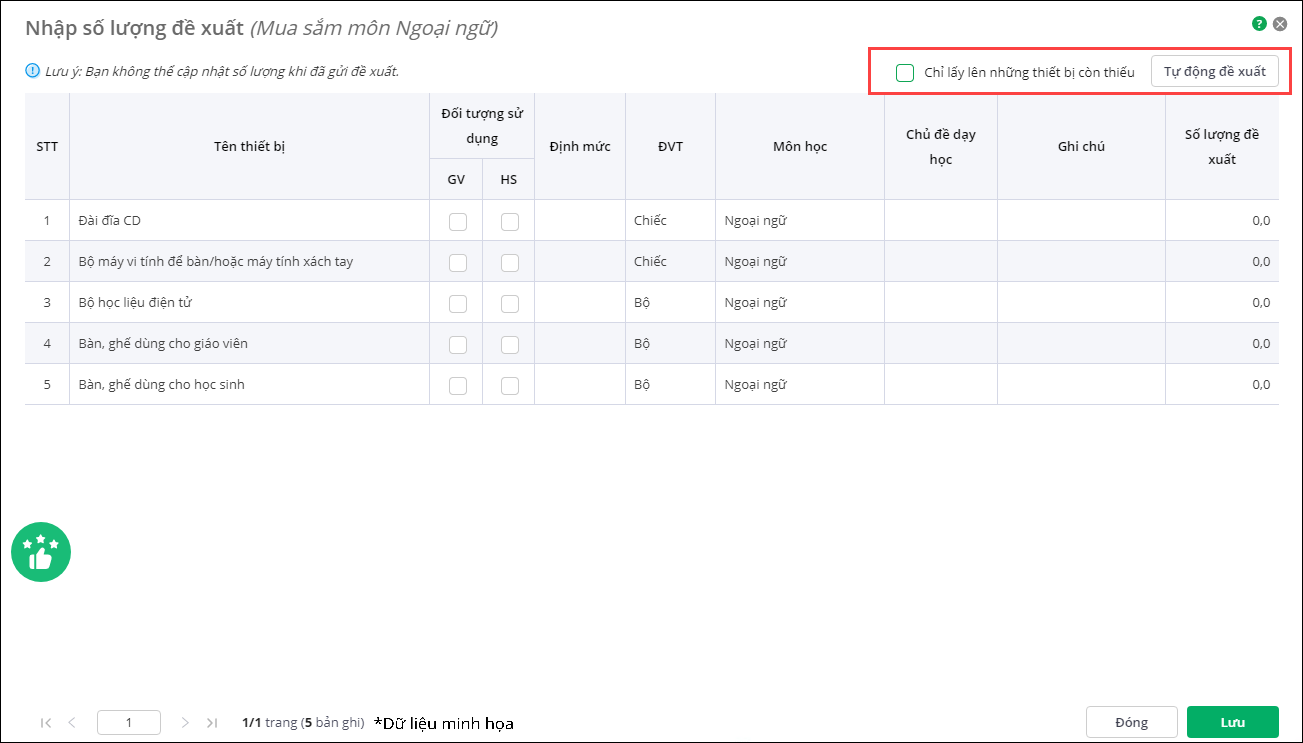Tick HS checkbox for Bộ học liệu điện tử
The width and height of the screenshot is (1303, 743).
coord(510,303)
